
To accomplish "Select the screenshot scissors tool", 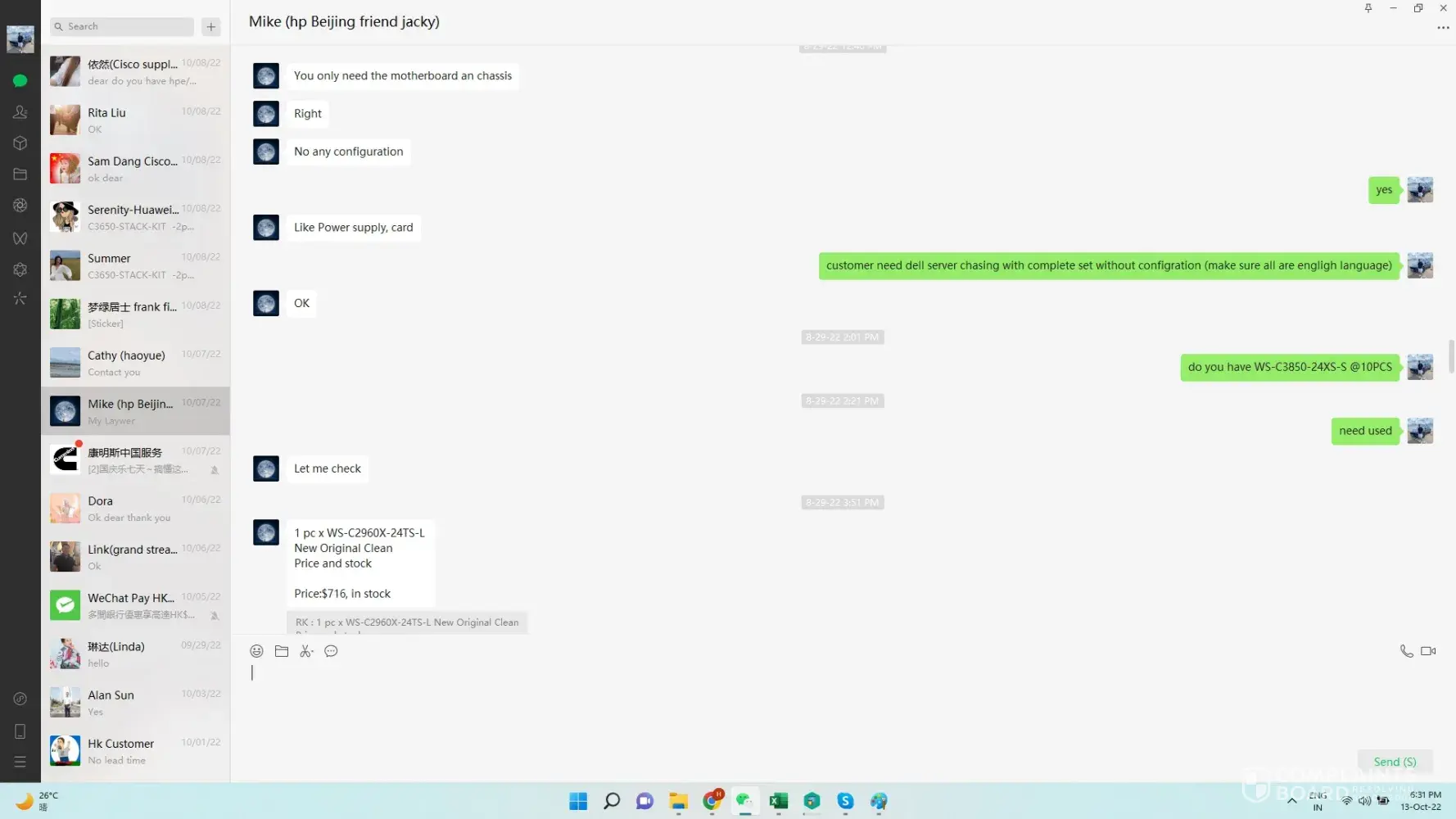I will click(x=306, y=651).
